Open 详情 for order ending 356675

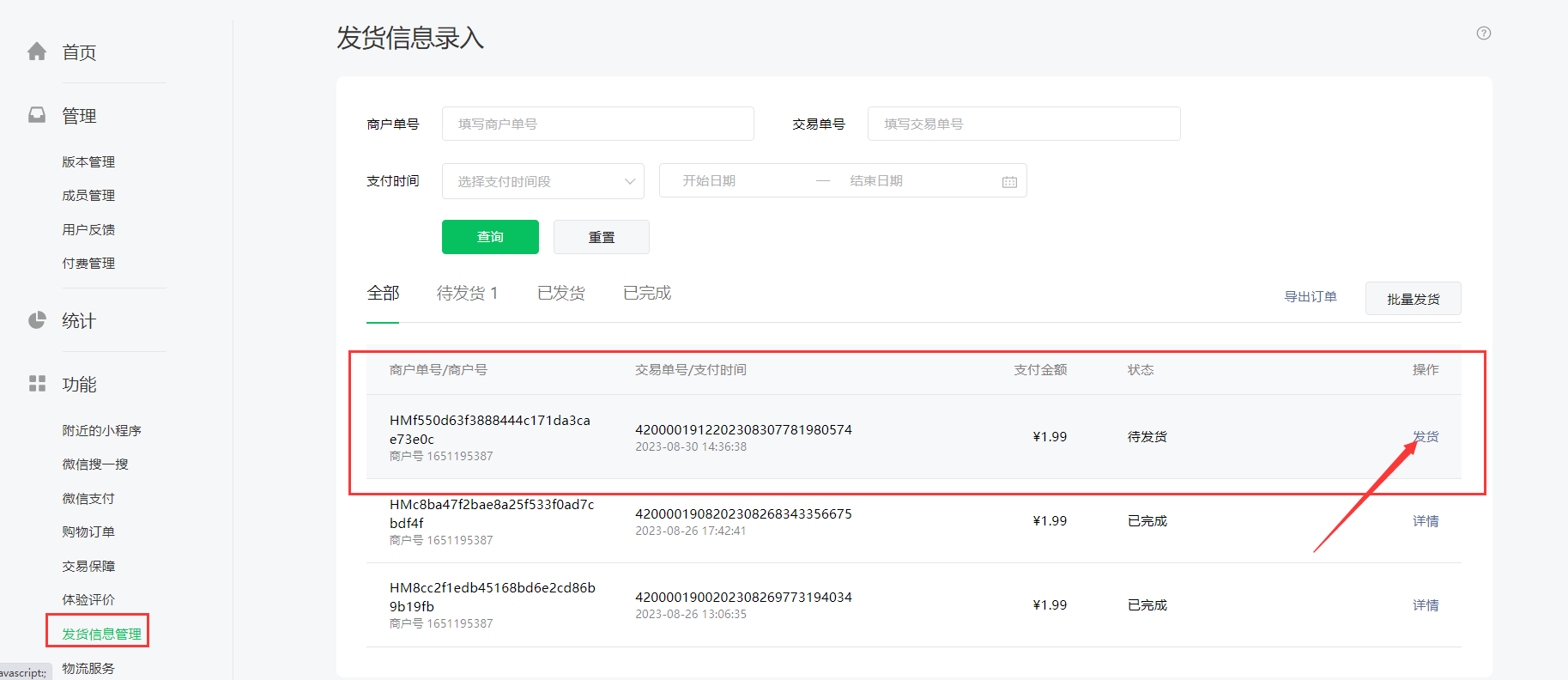(x=1425, y=521)
